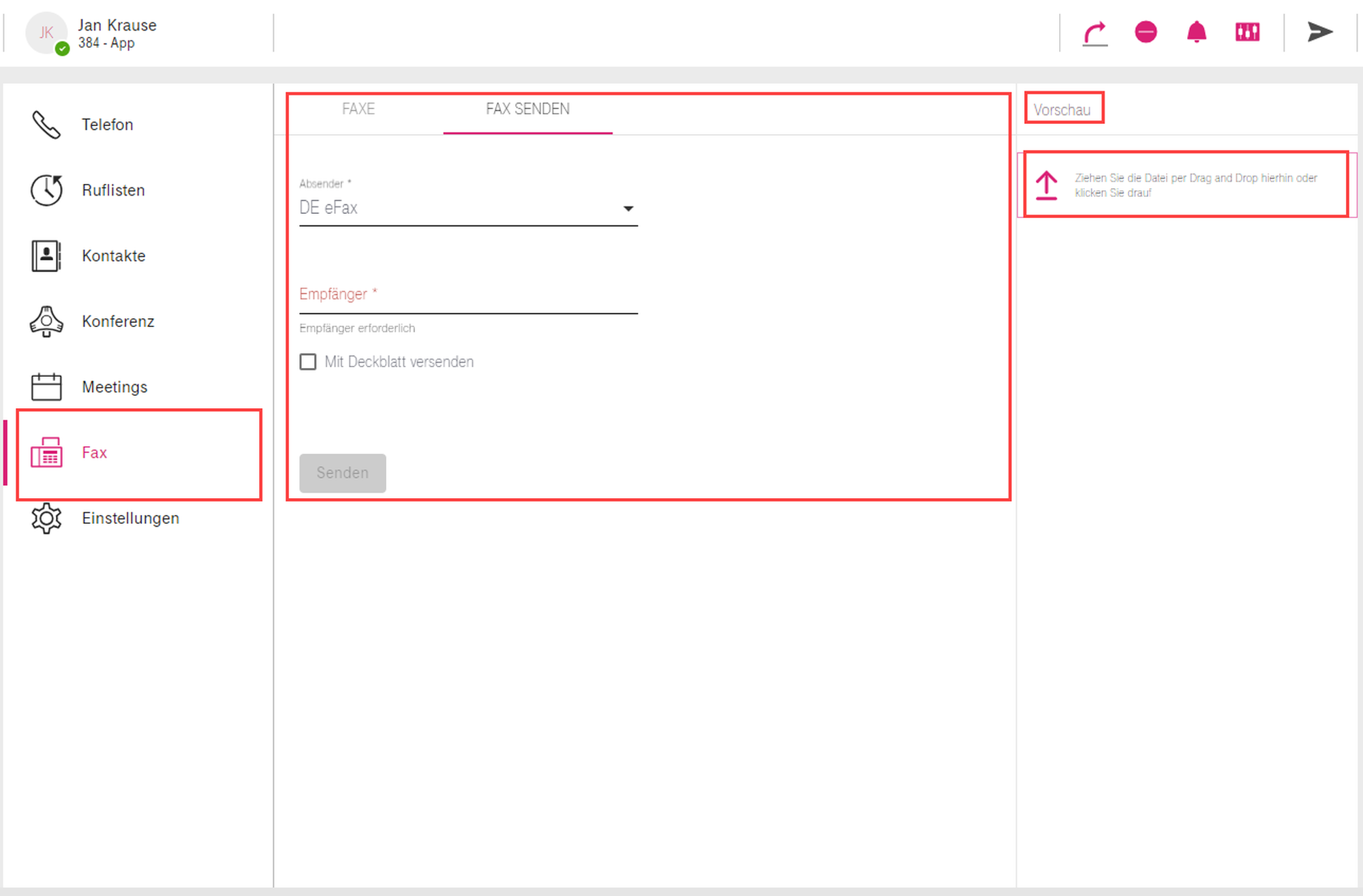Open Ruflisten call history
Image resolution: width=1363 pixels, height=896 pixels.
(113, 190)
